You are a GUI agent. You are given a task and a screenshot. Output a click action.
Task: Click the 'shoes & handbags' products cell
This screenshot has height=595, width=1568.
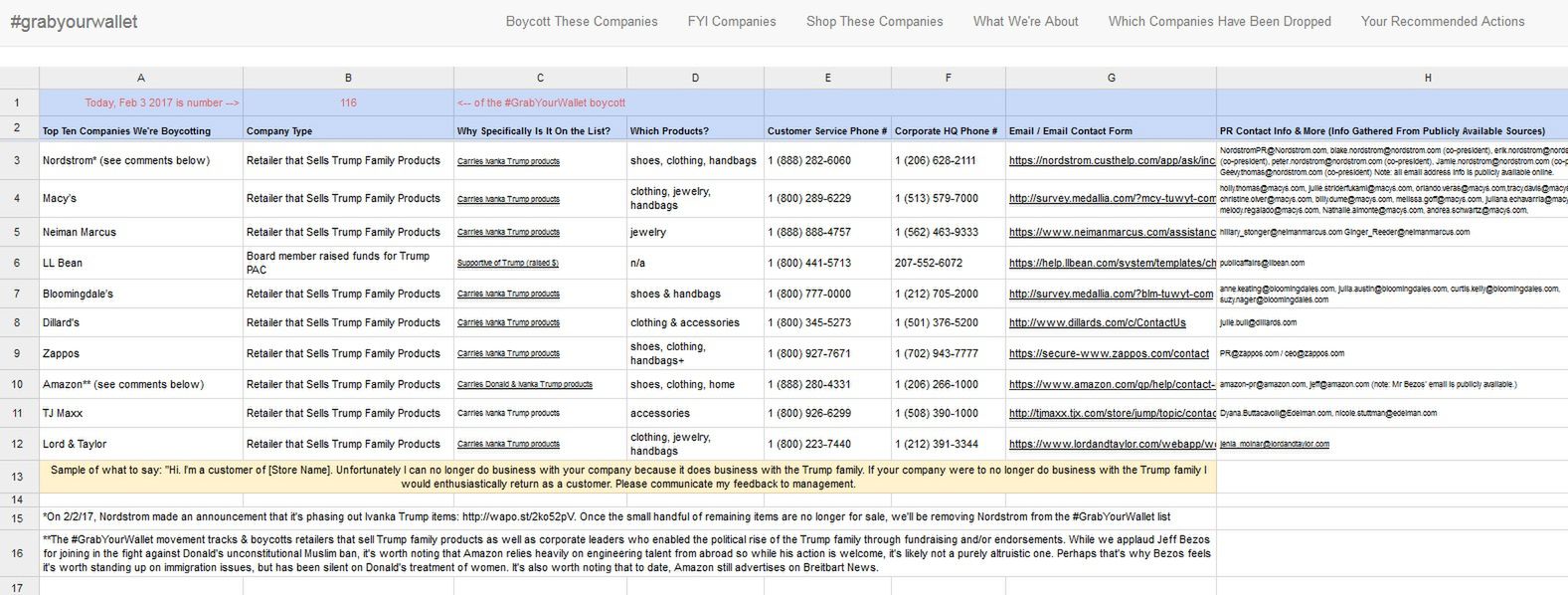pyautogui.click(x=695, y=294)
